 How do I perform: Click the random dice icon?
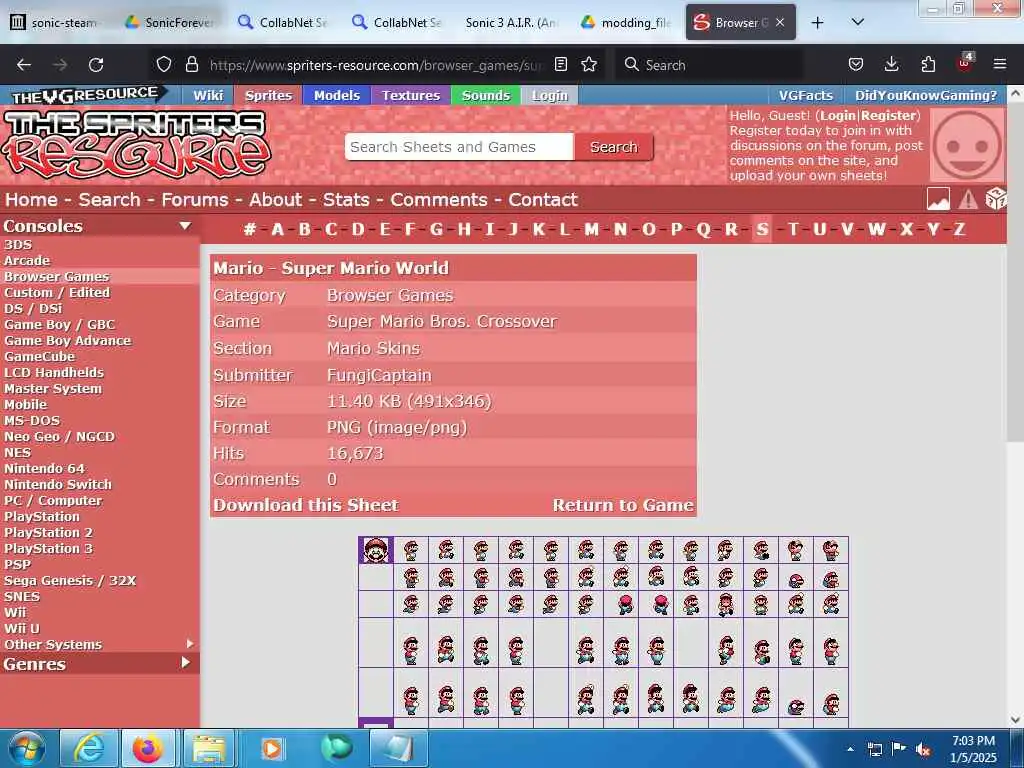click(995, 199)
